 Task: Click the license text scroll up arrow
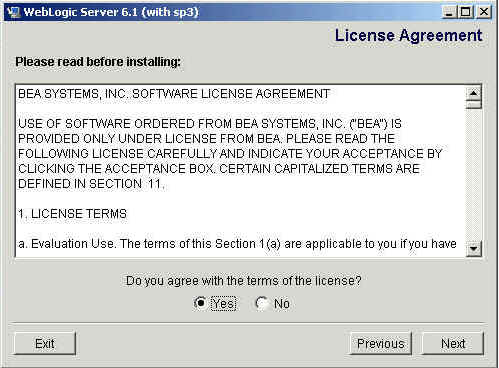point(474,93)
